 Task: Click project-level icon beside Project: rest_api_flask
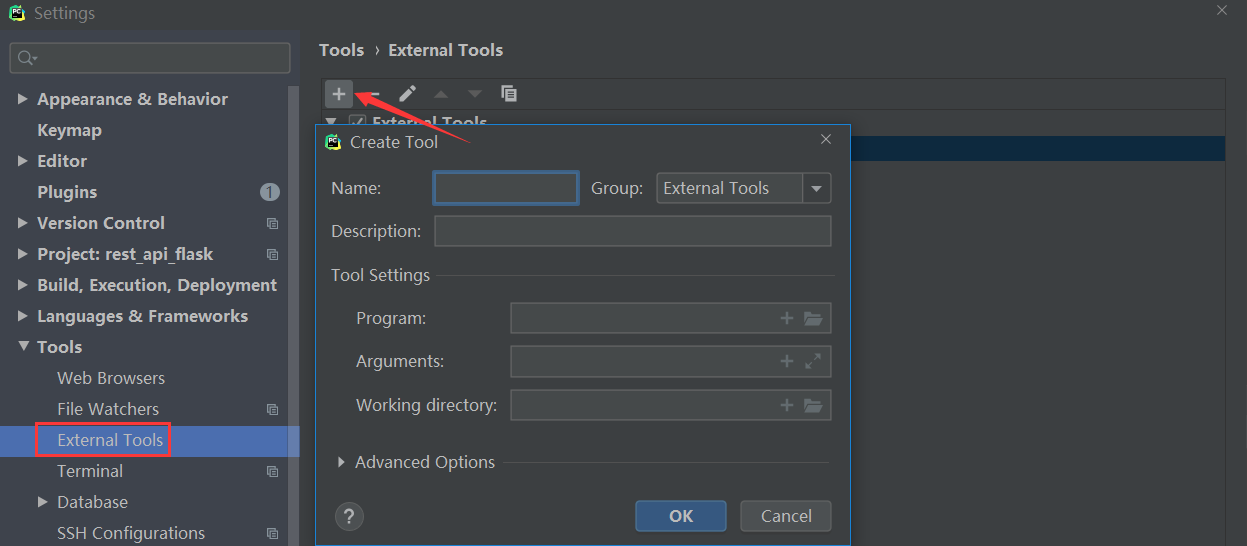(x=272, y=254)
